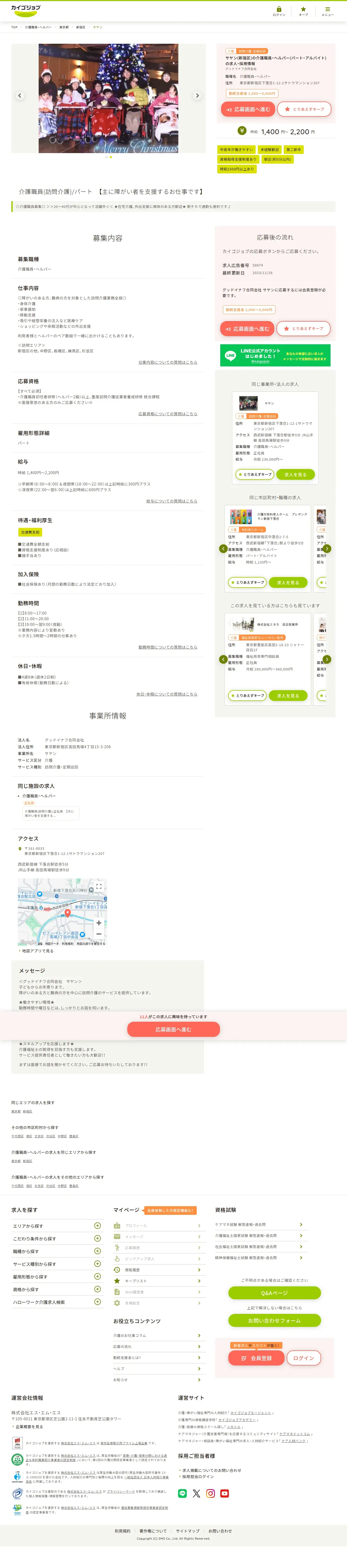The width and height of the screenshot is (347, 1568).
Task: Toggle the map fullscreen icon
Action: (x=99, y=887)
